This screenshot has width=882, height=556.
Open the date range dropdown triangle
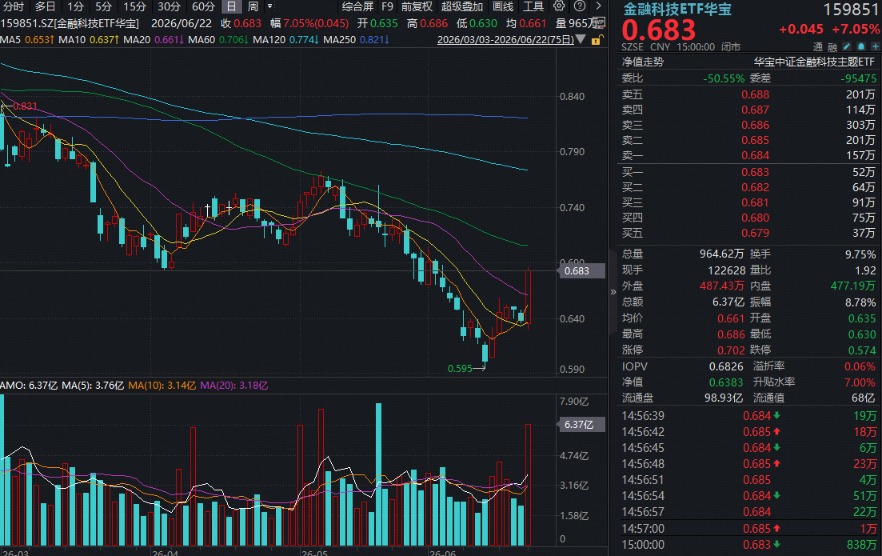click(x=580, y=40)
